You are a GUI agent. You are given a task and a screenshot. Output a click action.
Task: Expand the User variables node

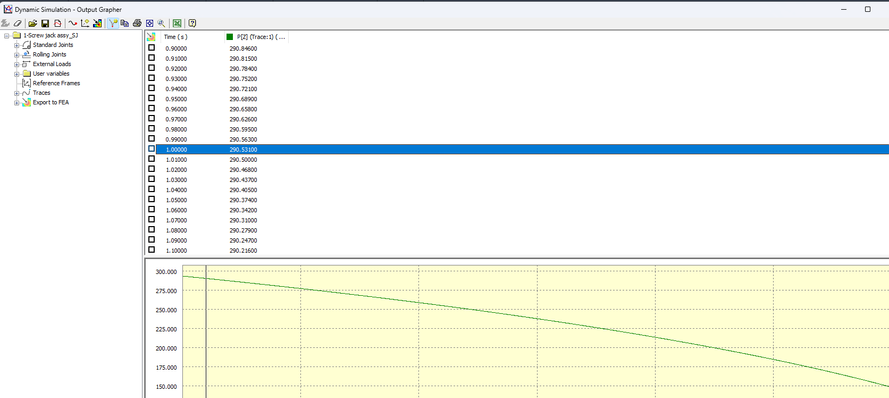tap(16, 74)
